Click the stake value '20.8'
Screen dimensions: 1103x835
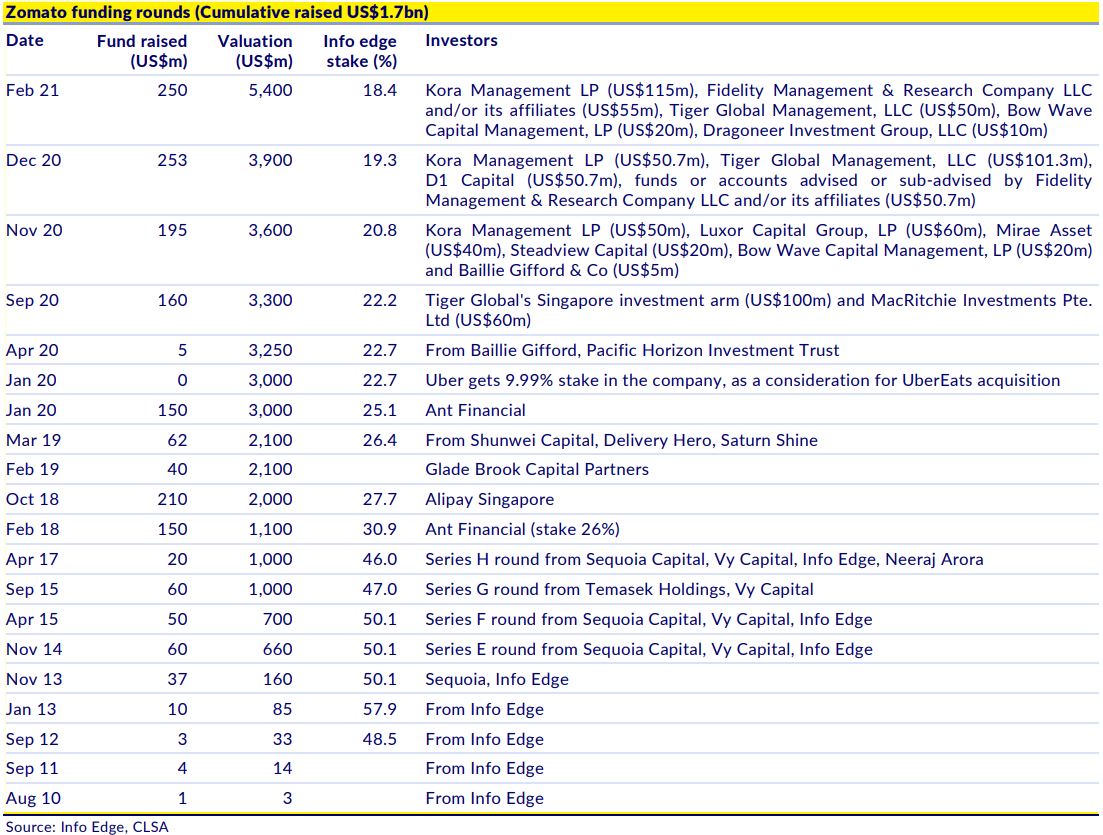point(380,231)
